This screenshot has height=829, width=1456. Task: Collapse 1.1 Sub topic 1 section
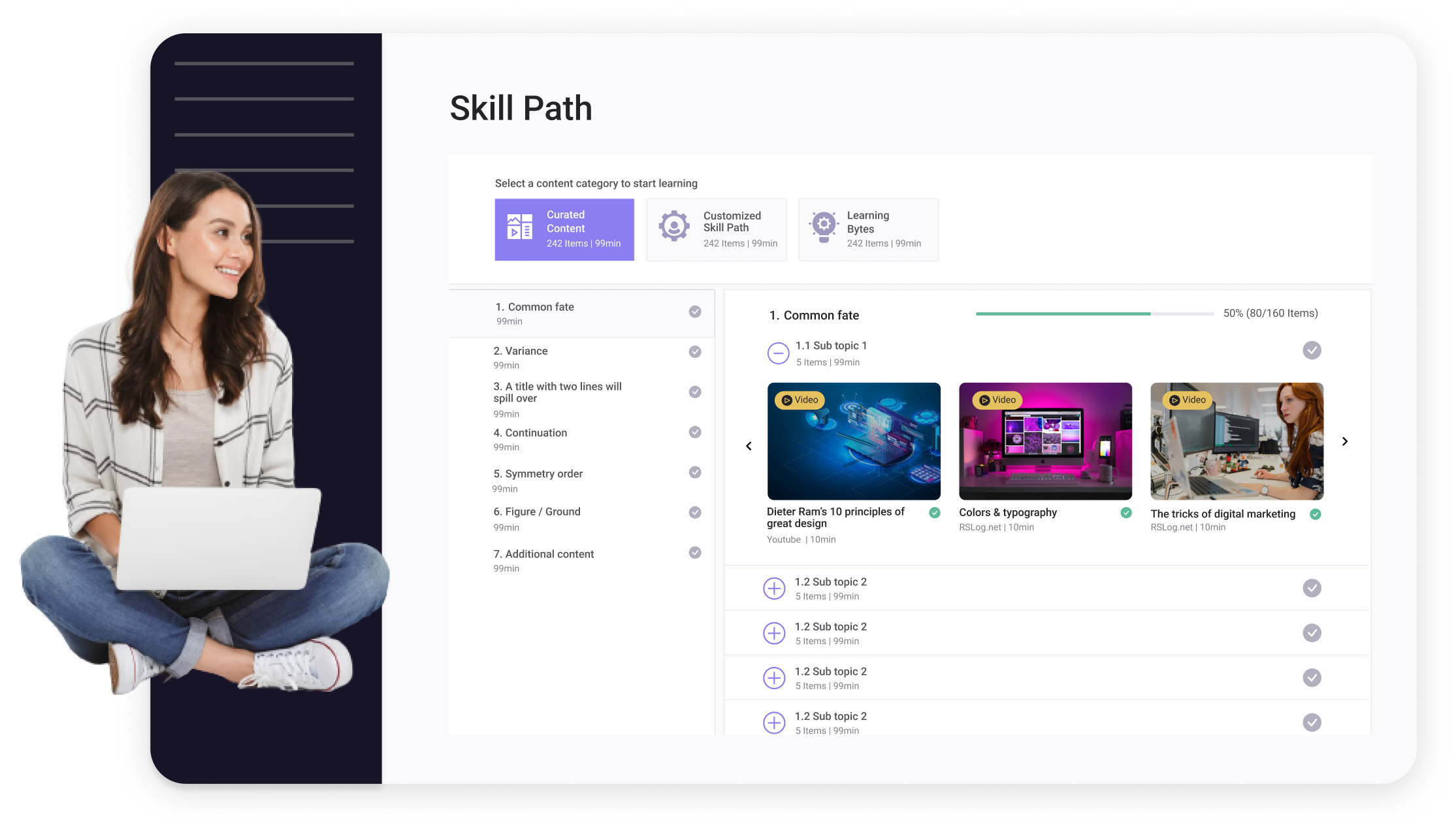click(778, 353)
